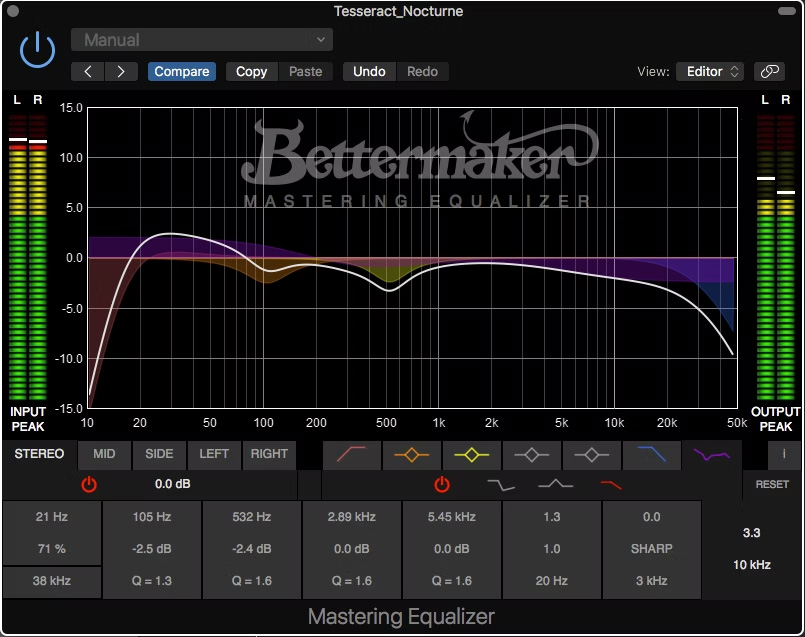Choose the red high shelf shape icon

[611, 485]
